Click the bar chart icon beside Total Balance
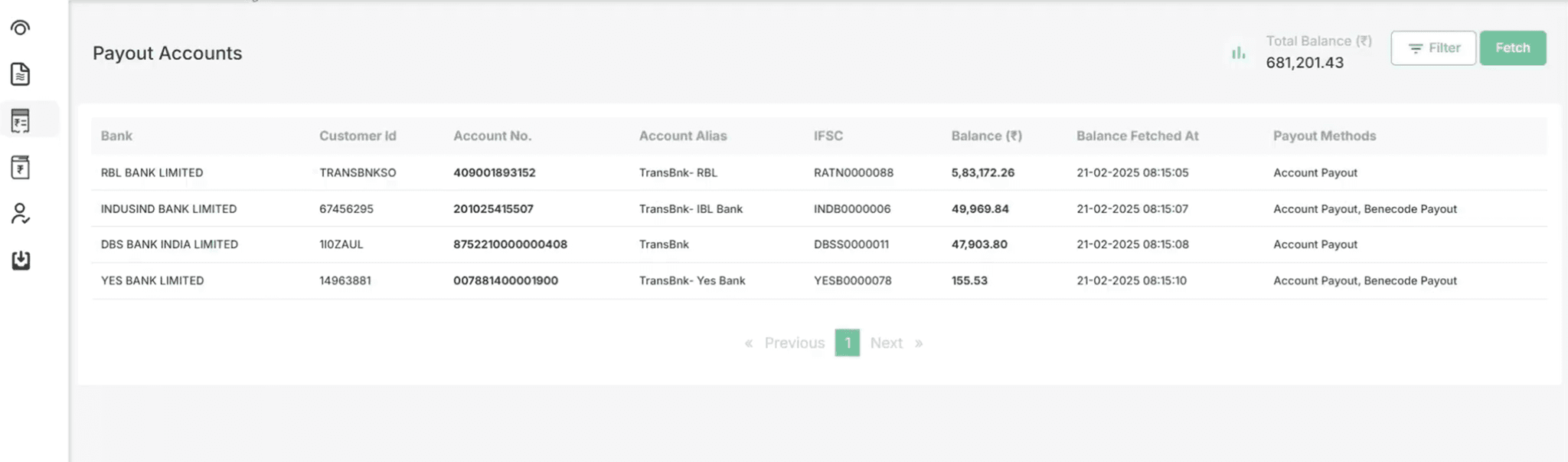This screenshot has width=1568, height=462. pyautogui.click(x=1238, y=53)
